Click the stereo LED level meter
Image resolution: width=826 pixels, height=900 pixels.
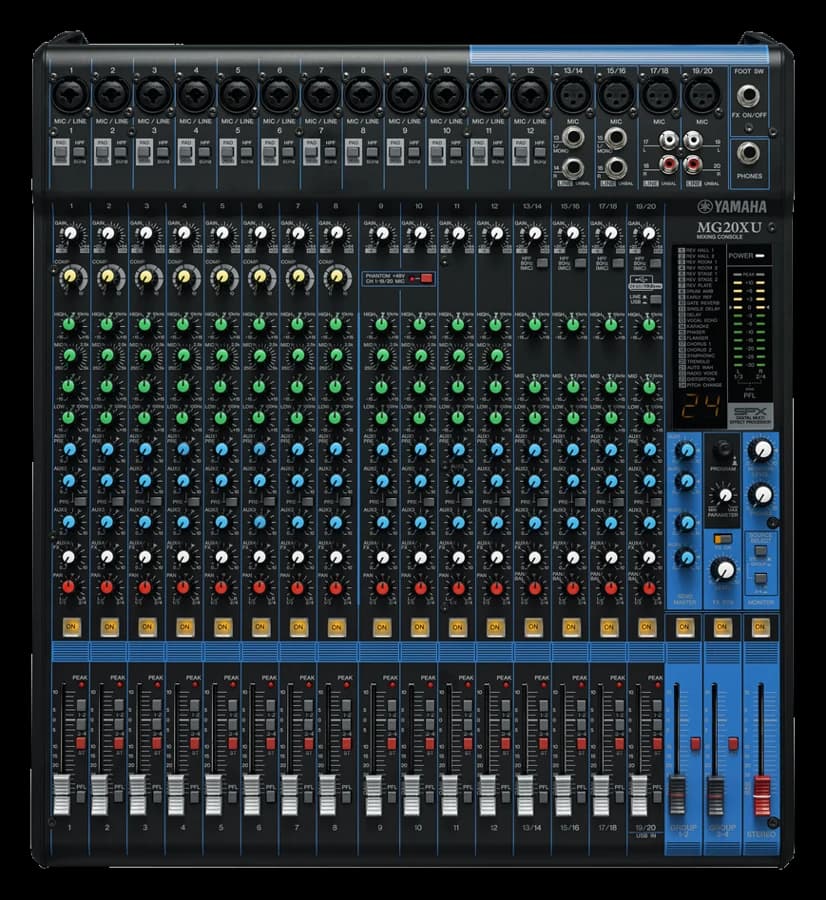[x=749, y=319]
